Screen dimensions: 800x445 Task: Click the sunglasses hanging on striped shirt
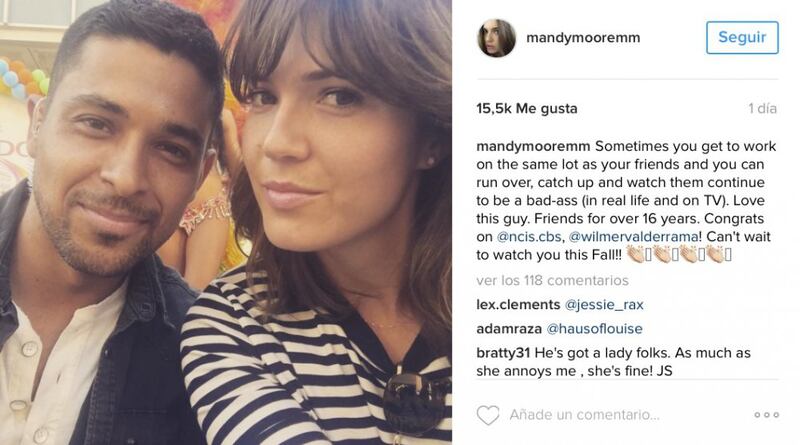pyautogui.click(x=416, y=401)
